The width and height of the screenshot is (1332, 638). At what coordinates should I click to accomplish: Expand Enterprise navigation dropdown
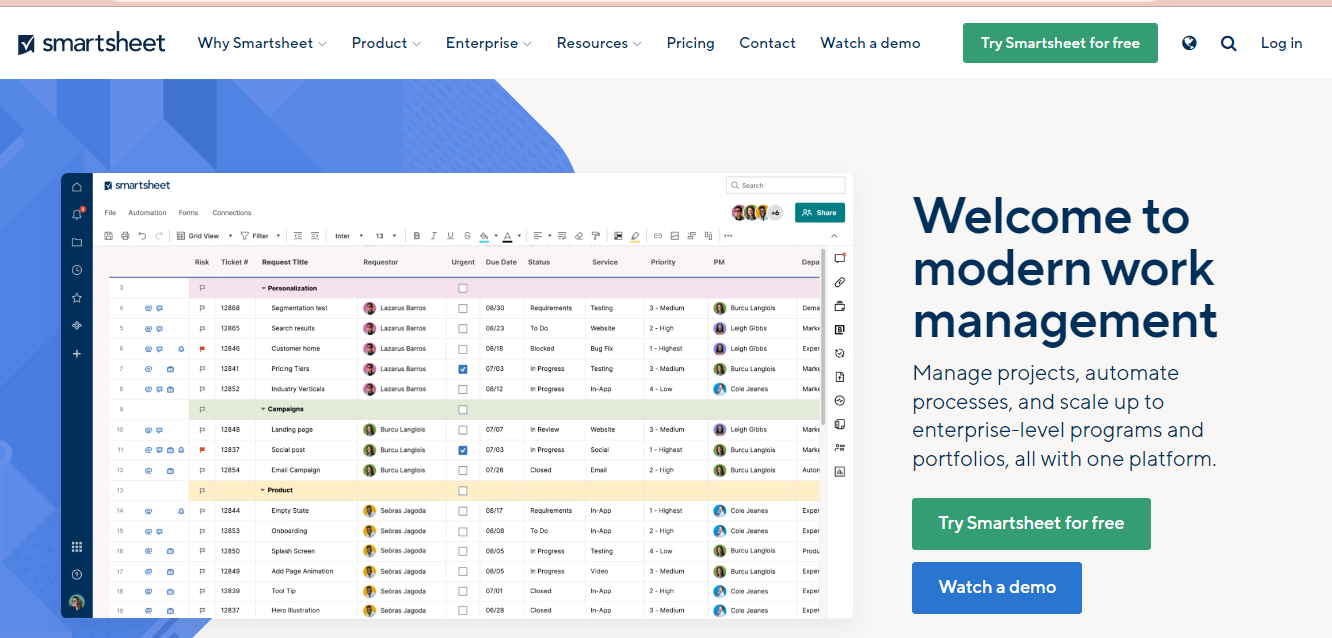pyautogui.click(x=488, y=43)
